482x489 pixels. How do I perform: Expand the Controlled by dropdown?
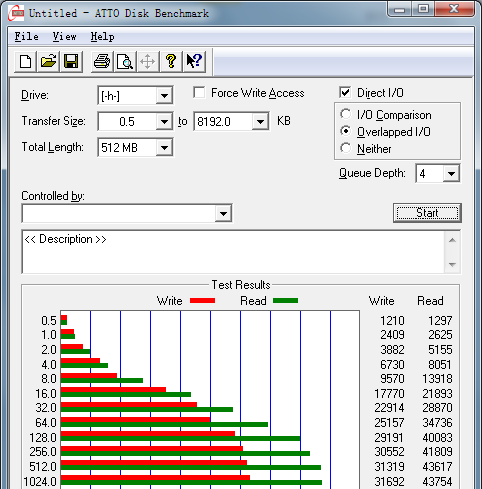point(223,213)
